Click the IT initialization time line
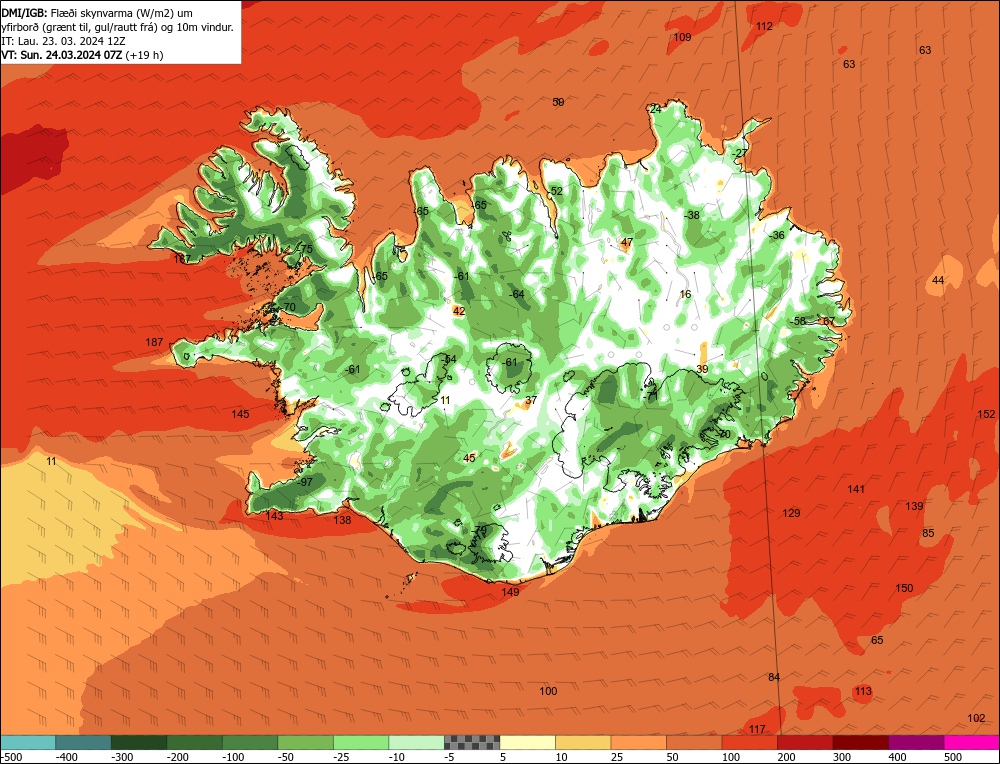This screenshot has width=1000, height=764. point(63,41)
